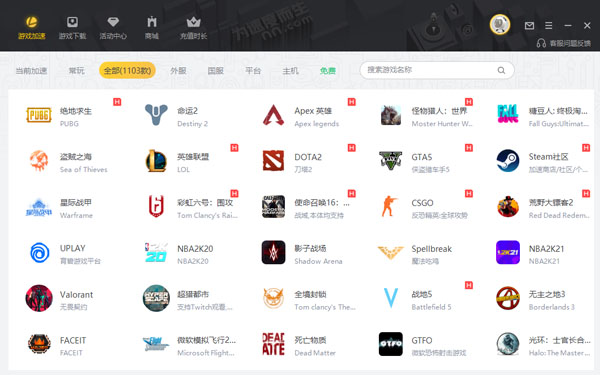The image size is (600, 375).
Task: Switch to the 主机 tab
Action: [290, 70]
